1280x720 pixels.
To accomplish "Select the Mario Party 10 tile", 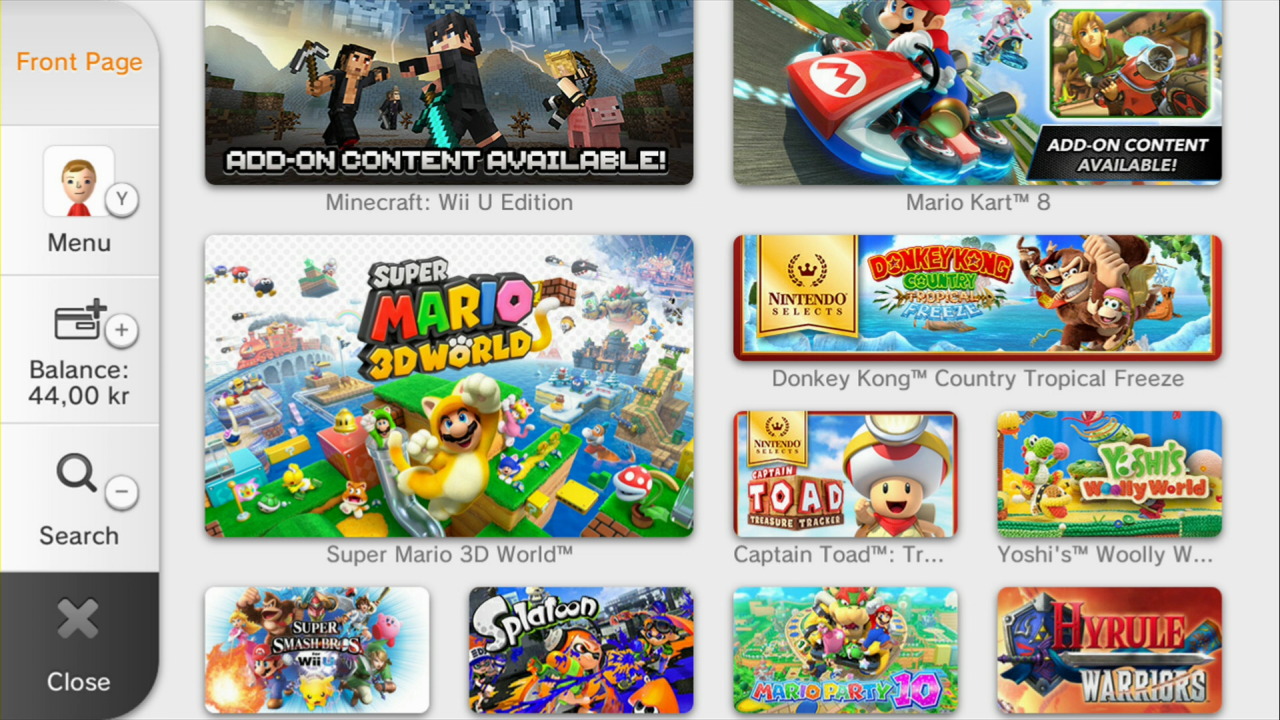I will pyautogui.click(x=845, y=650).
